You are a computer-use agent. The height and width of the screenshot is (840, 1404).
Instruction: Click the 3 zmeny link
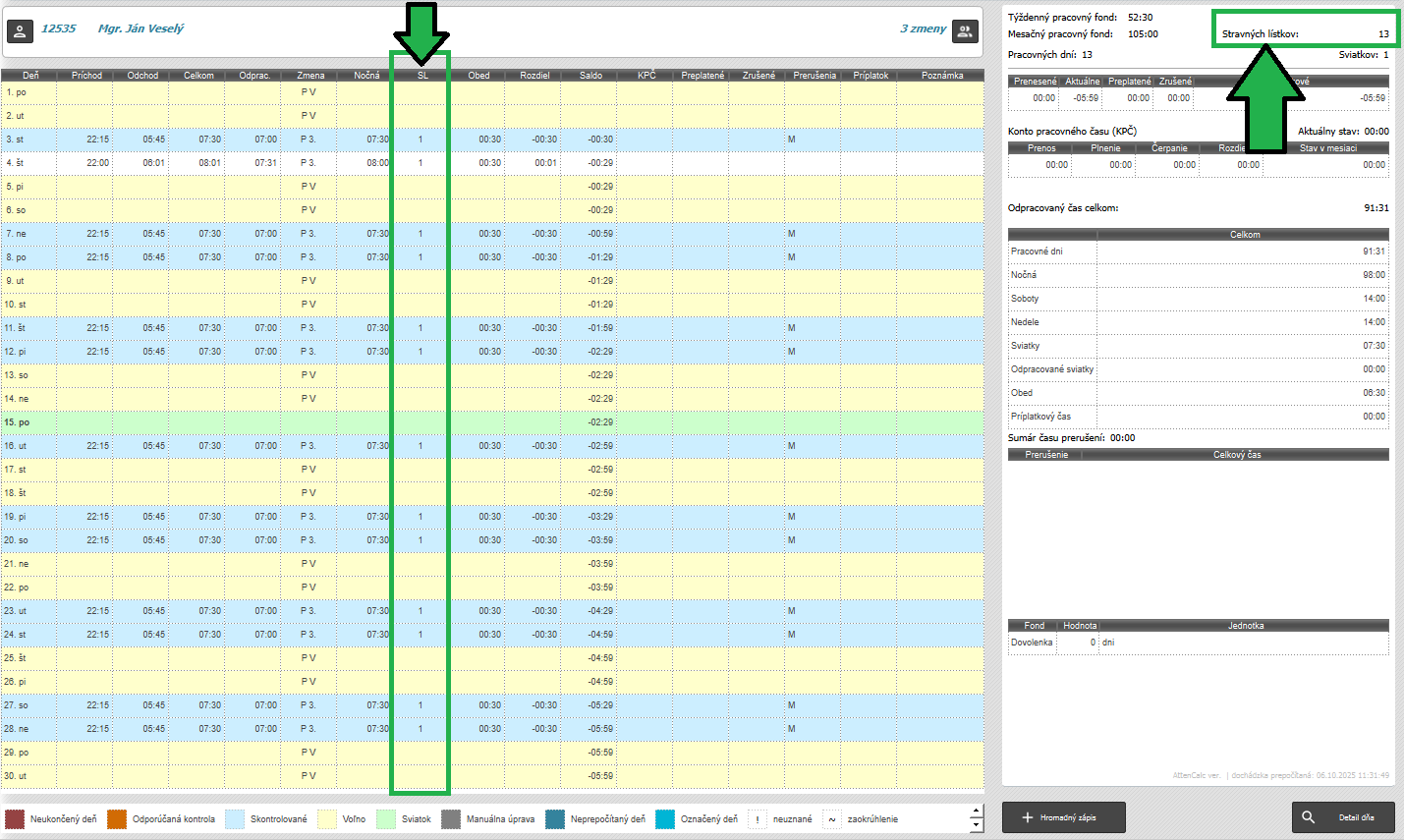click(923, 28)
